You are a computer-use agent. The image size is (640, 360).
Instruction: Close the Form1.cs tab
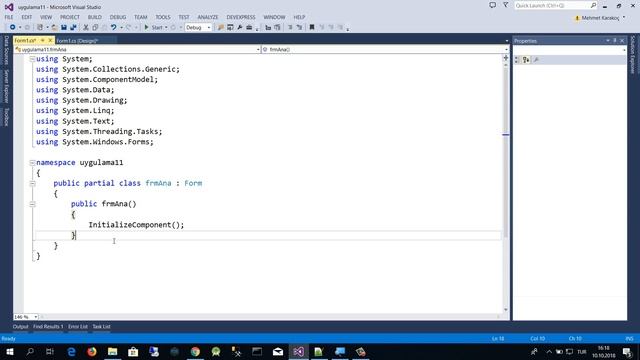[x=50, y=40]
